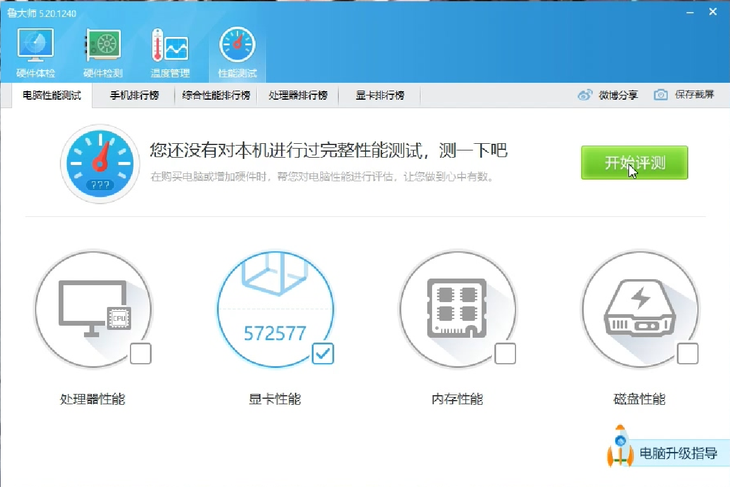Tick the 磁盘性能 checkbox
Viewport: 730px width, 487px height.
coord(687,353)
